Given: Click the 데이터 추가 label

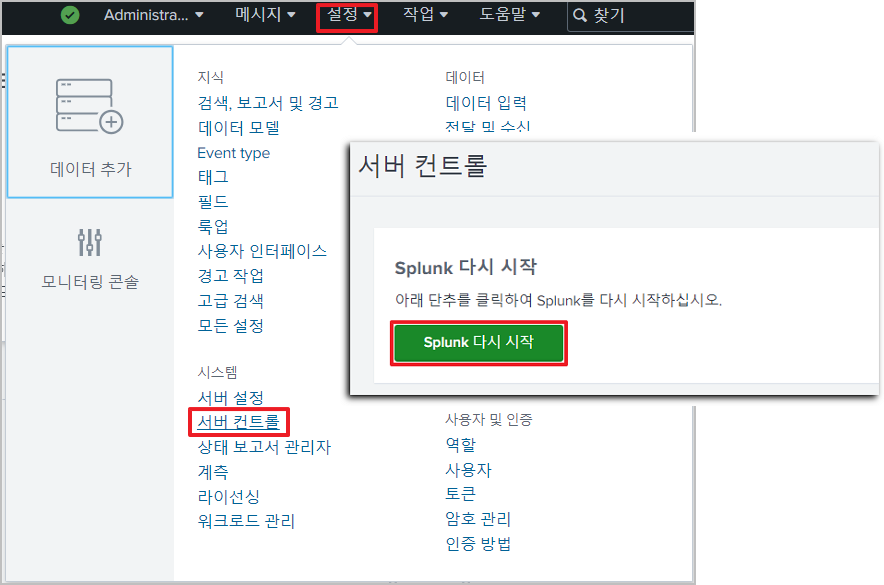Looking at the screenshot, I should tap(90, 169).
